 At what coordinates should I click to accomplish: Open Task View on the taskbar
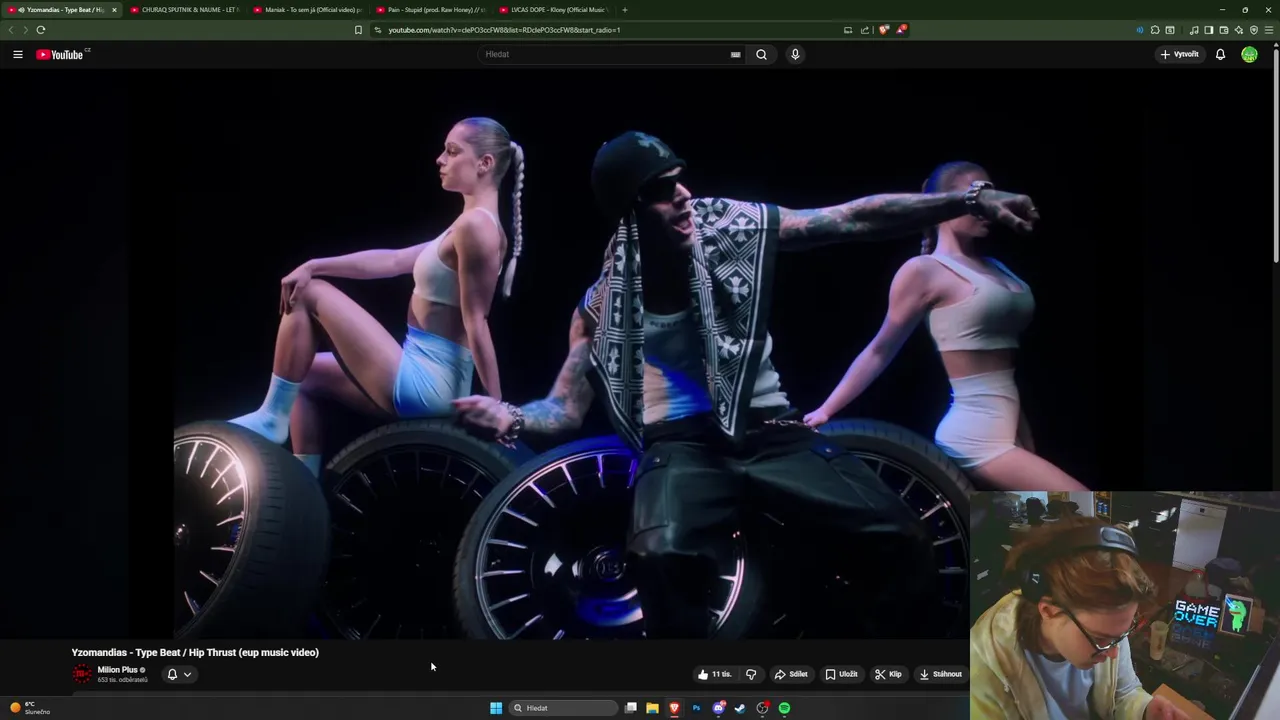point(631,708)
